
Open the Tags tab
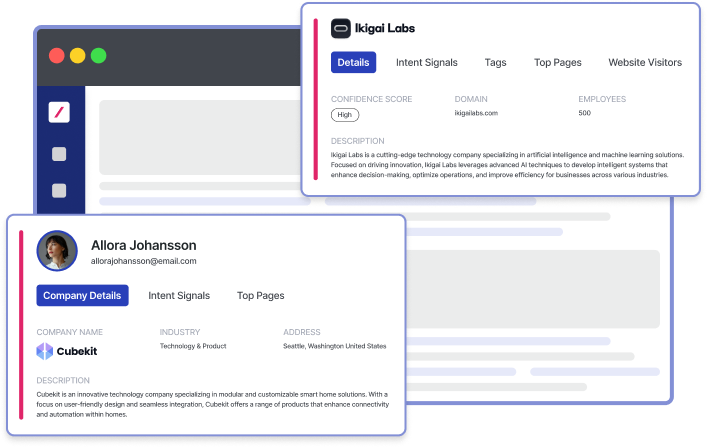[x=496, y=62]
